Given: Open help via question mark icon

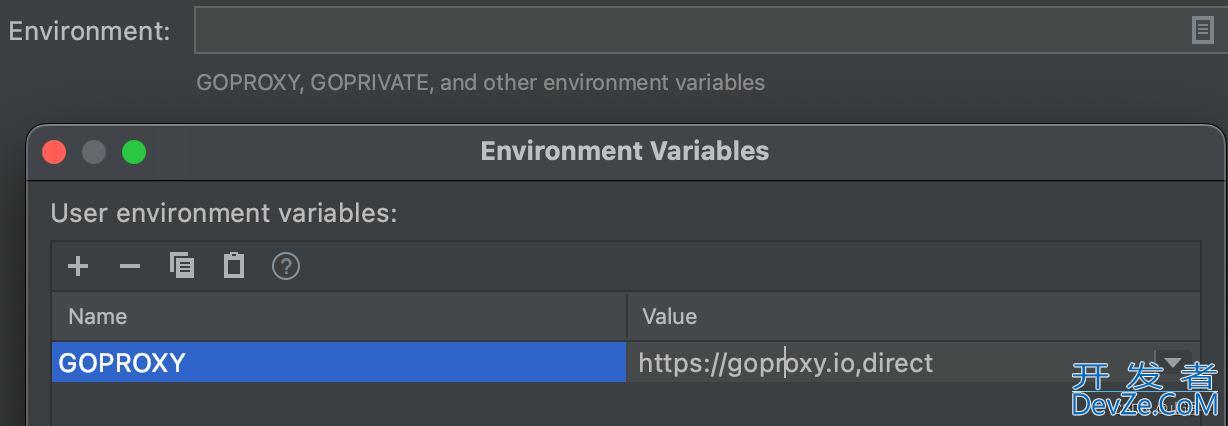Looking at the screenshot, I should pyautogui.click(x=286, y=266).
